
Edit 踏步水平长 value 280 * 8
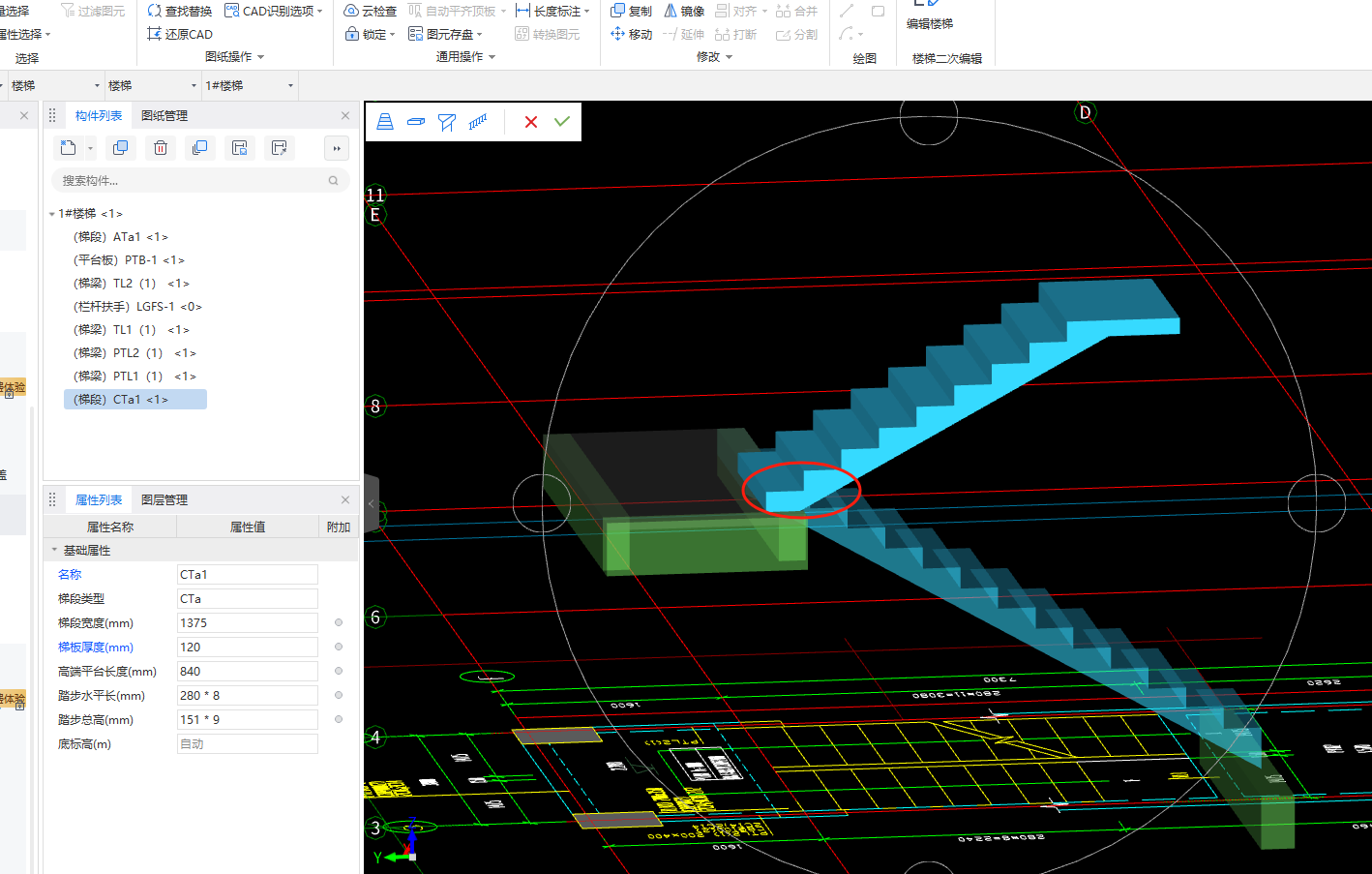click(x=248, y=696)
